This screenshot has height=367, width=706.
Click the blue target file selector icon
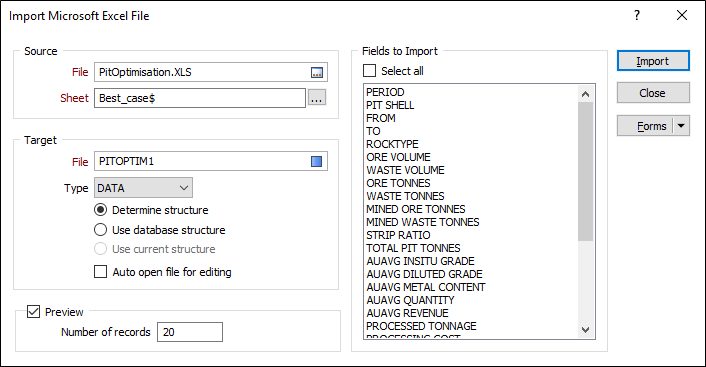coord(317,161)
